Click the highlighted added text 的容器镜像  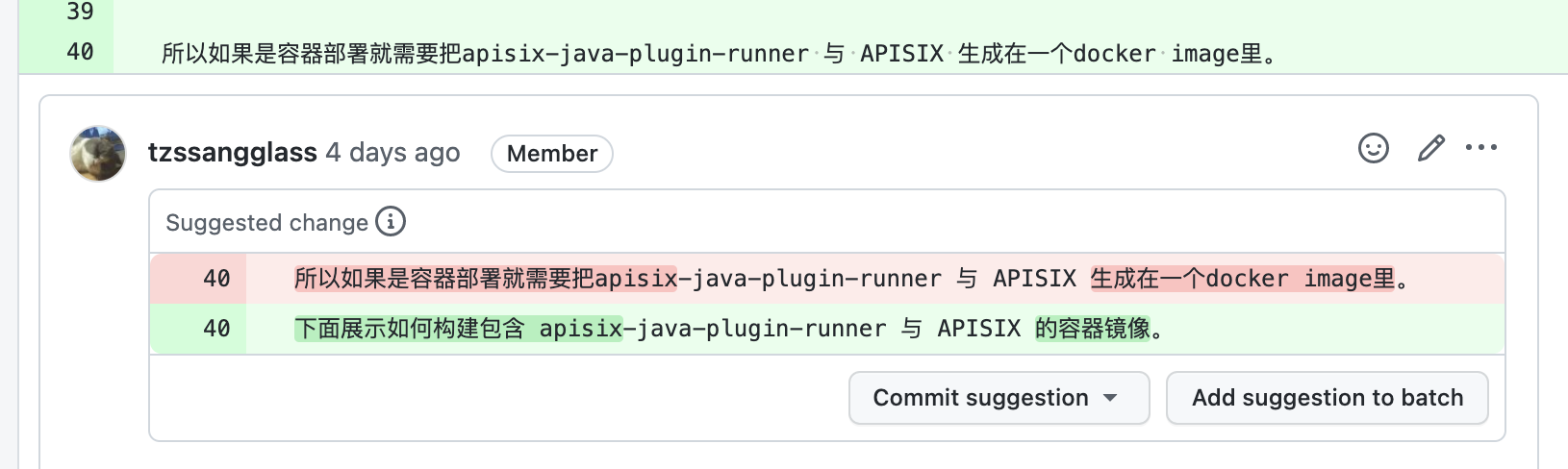pos(1093,329)
